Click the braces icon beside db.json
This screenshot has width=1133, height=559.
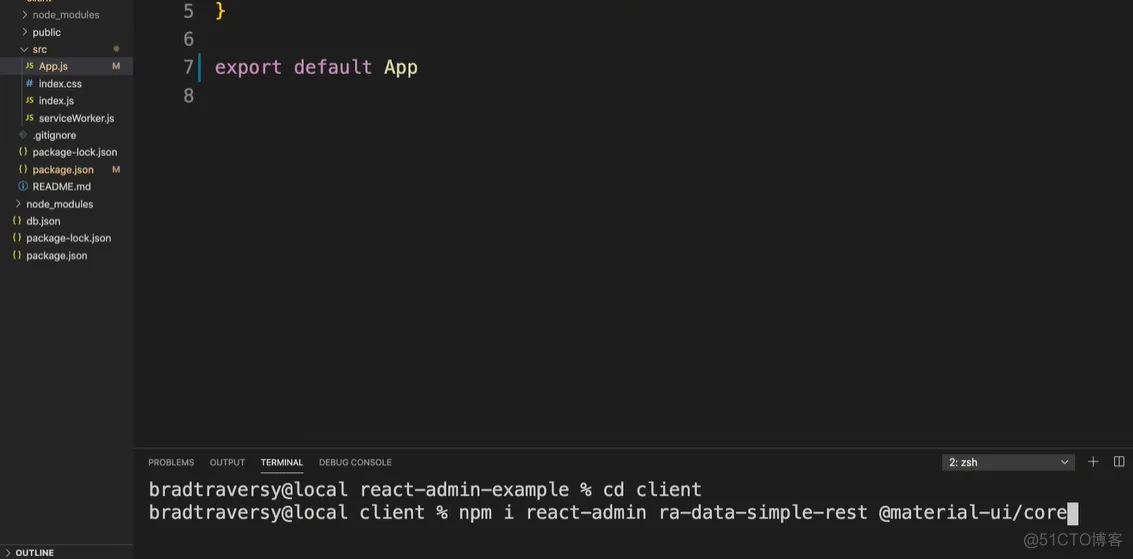pyautogui.click(x=17, y=221)
